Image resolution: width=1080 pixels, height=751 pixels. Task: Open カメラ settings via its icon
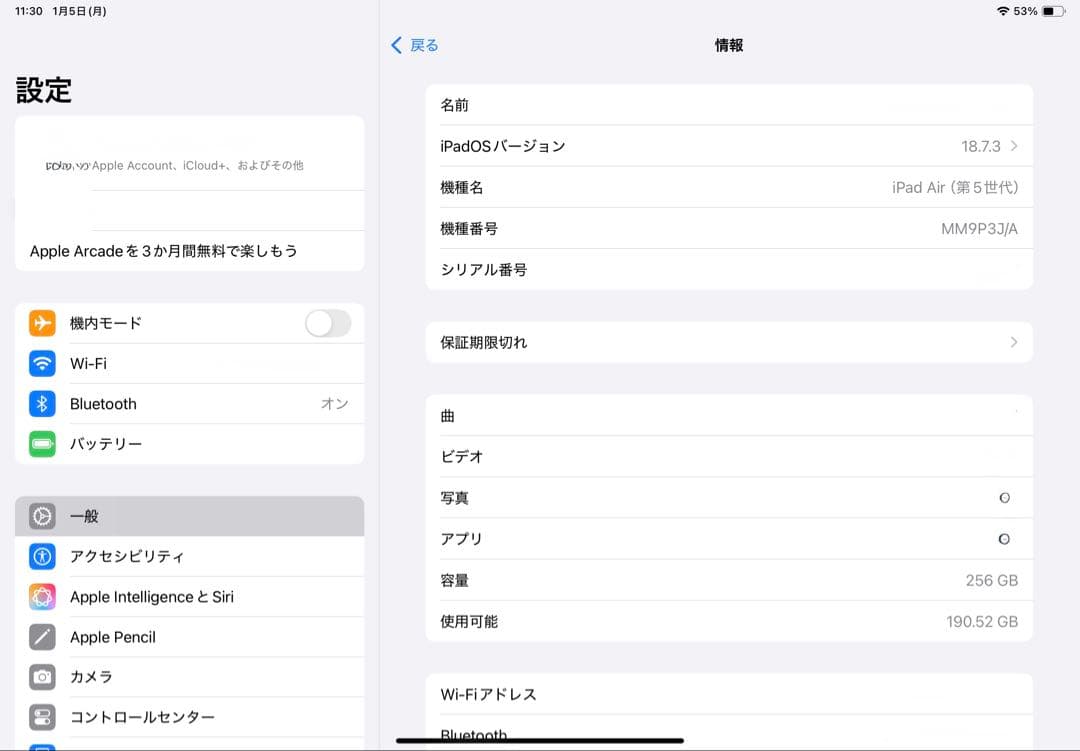41,677
